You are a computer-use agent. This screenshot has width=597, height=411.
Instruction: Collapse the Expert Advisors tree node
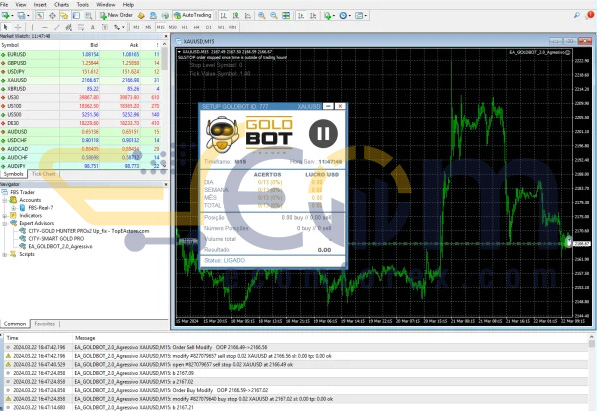(x=5, y=223)
